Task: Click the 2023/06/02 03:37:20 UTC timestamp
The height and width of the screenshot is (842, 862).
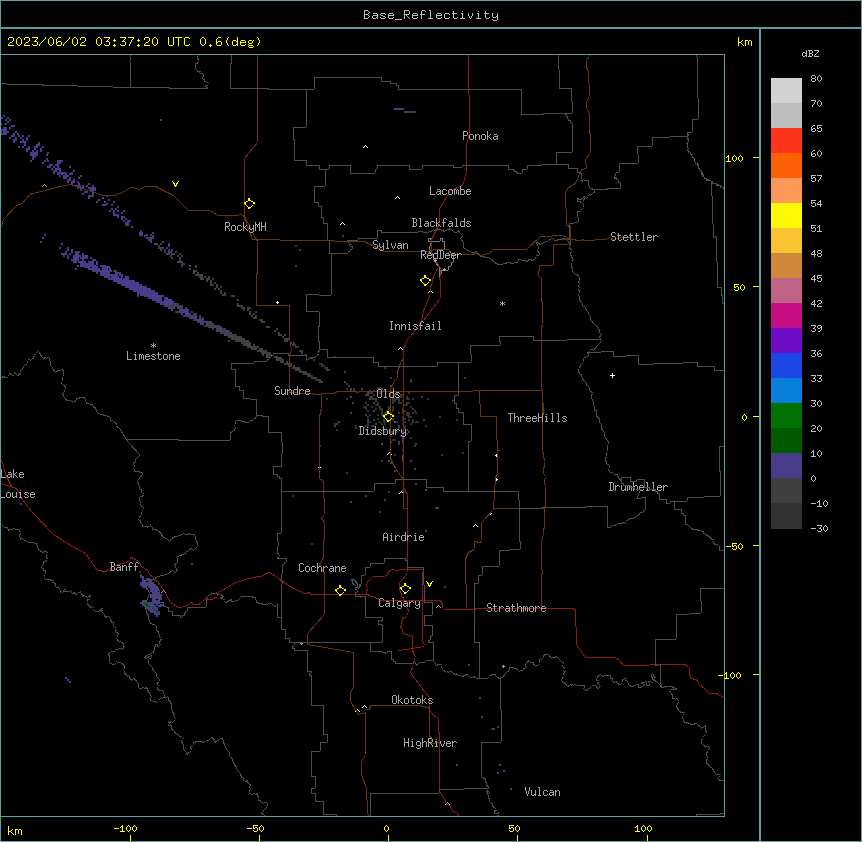Action: point(99,42)
